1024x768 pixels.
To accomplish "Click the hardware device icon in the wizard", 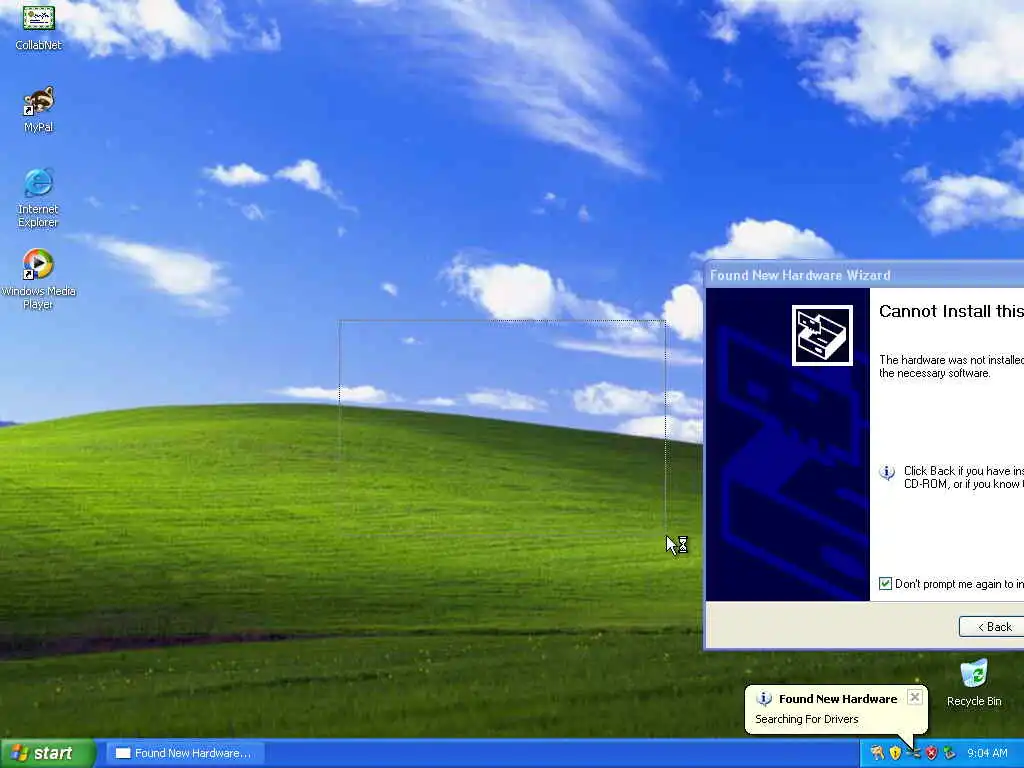I will click(x=822, y=335).
